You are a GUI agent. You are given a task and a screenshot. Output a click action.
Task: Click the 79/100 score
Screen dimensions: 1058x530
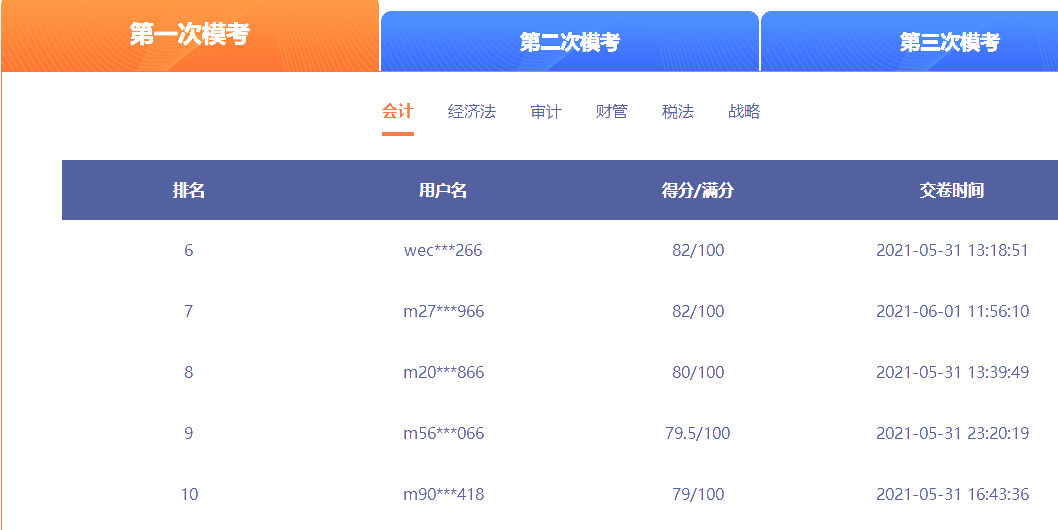(698, 494)
